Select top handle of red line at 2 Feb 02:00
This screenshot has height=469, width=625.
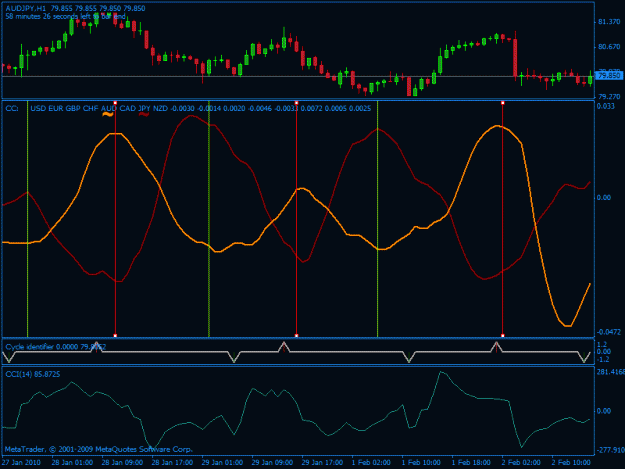(x=503, y=103)
